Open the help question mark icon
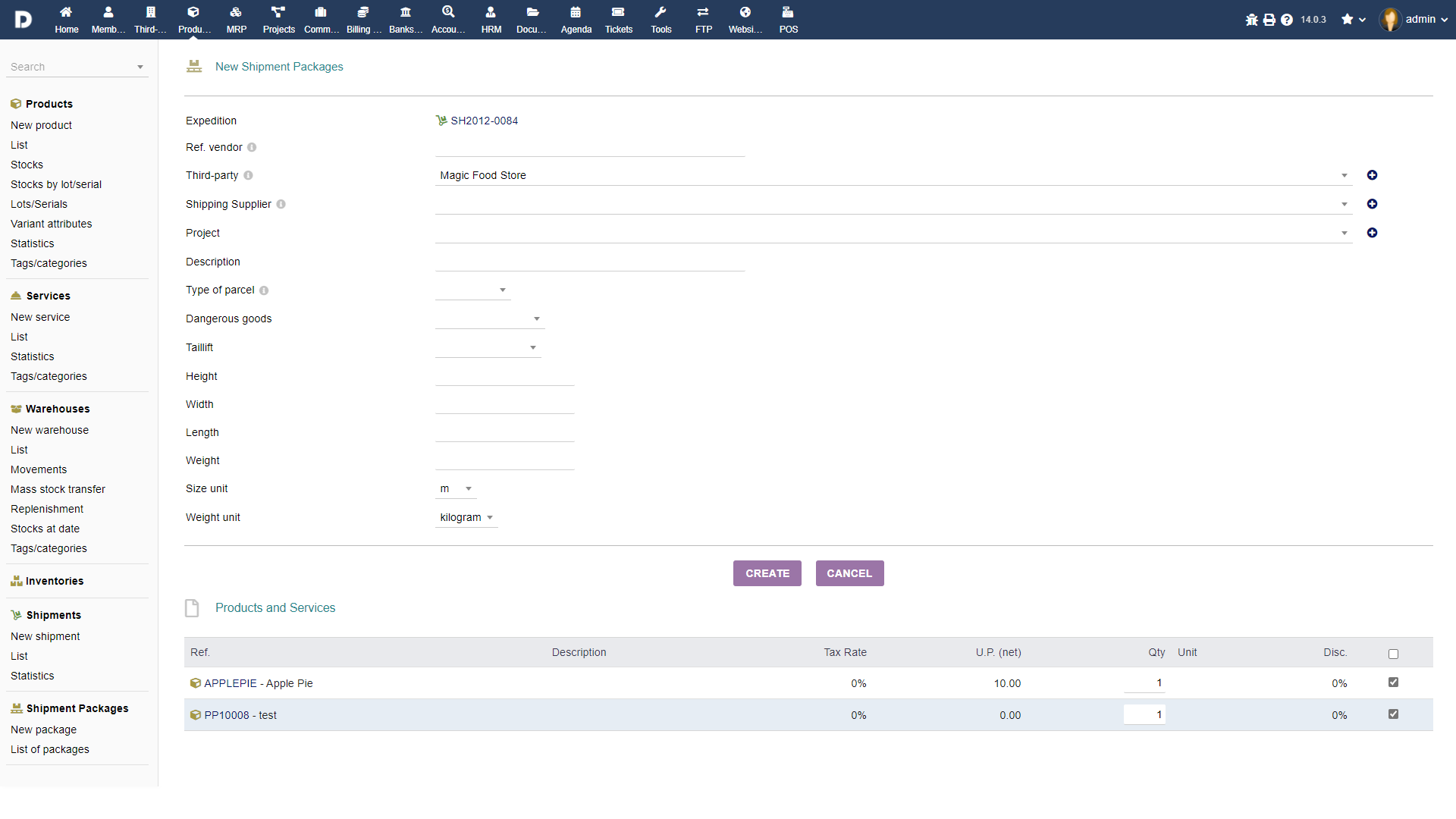This screenshot has height=819, width=1456. (x=1286, y=20)
